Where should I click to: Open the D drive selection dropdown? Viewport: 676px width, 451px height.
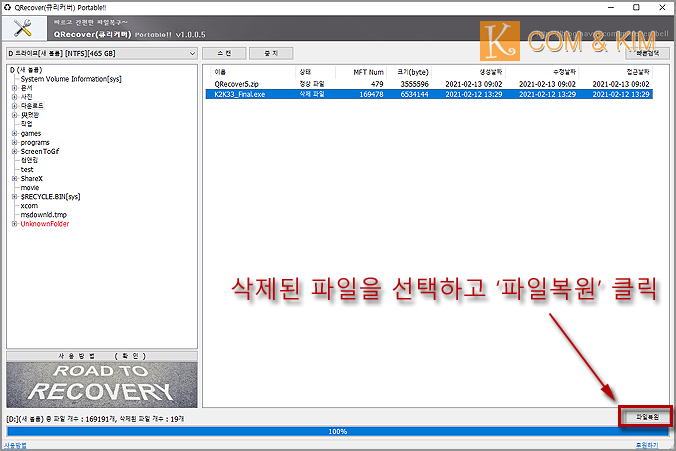tap(101, 53)
